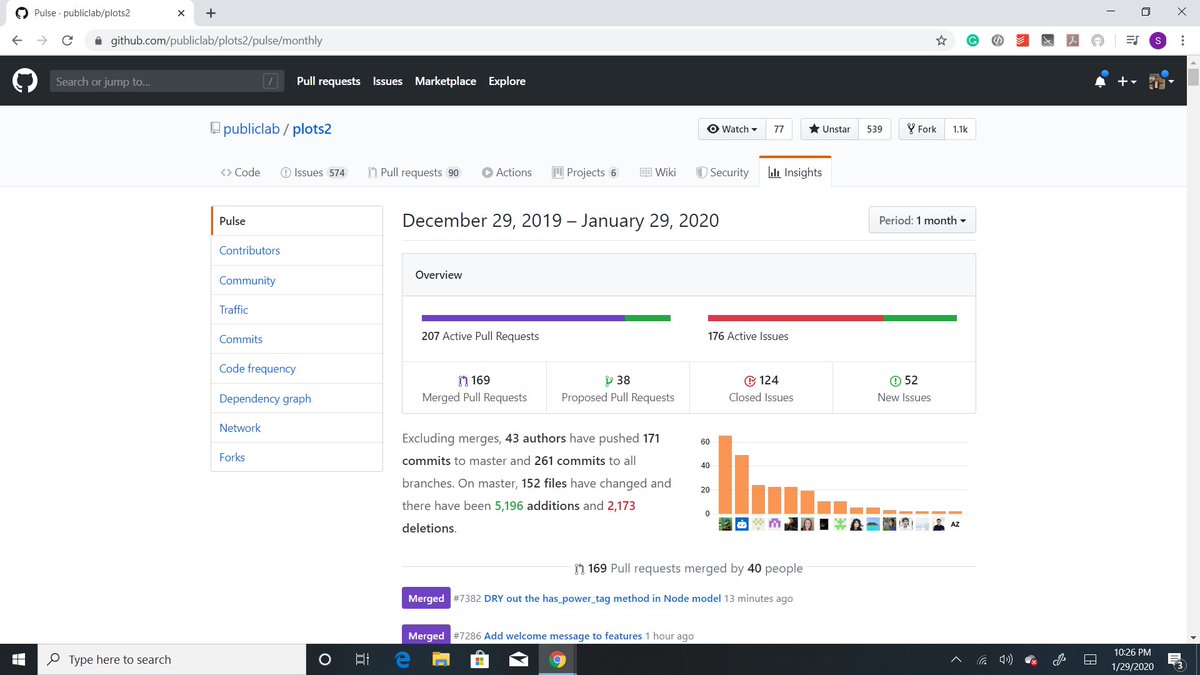Open Mail app from taskbar

click(519, 659)
